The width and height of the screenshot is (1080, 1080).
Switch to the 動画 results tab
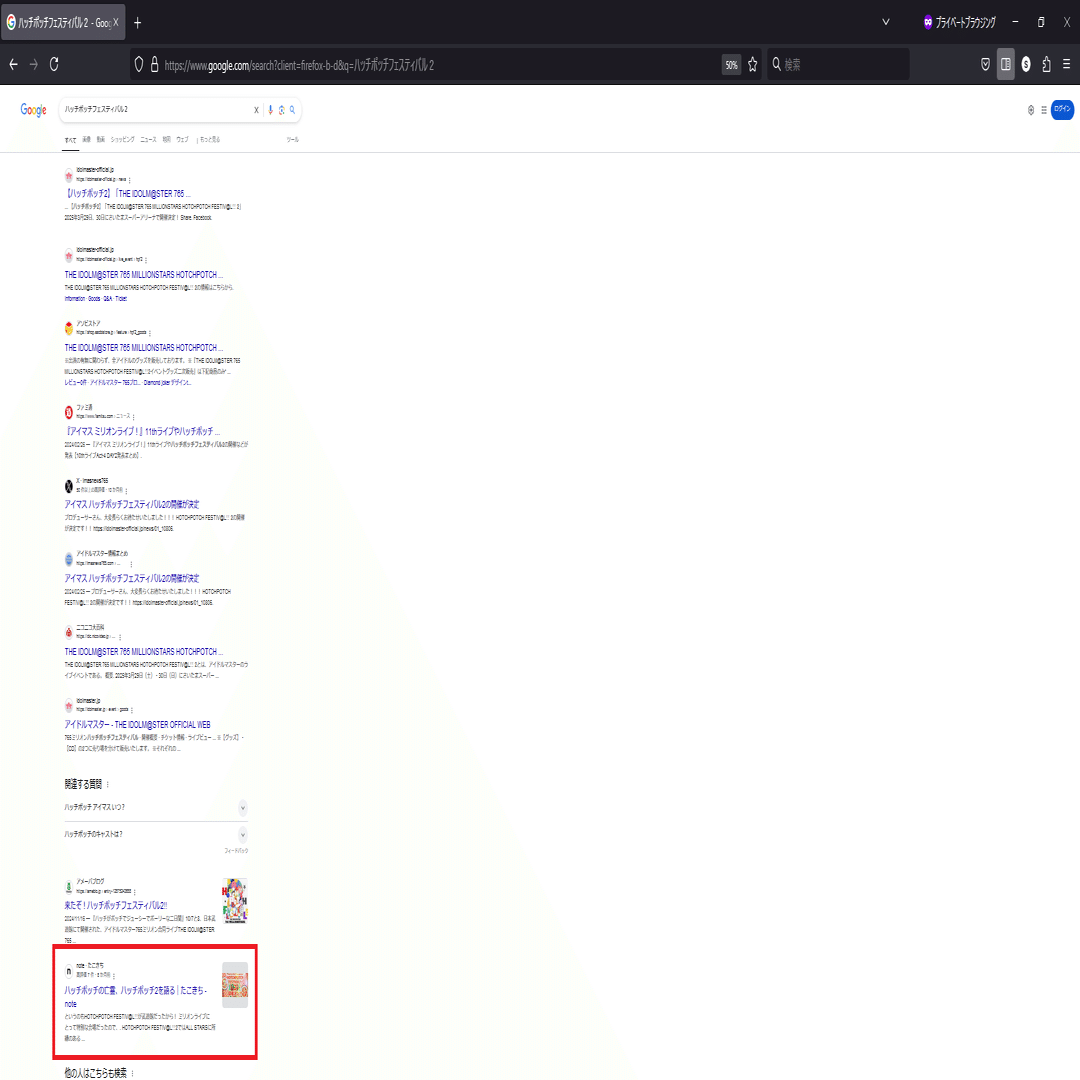101,140
